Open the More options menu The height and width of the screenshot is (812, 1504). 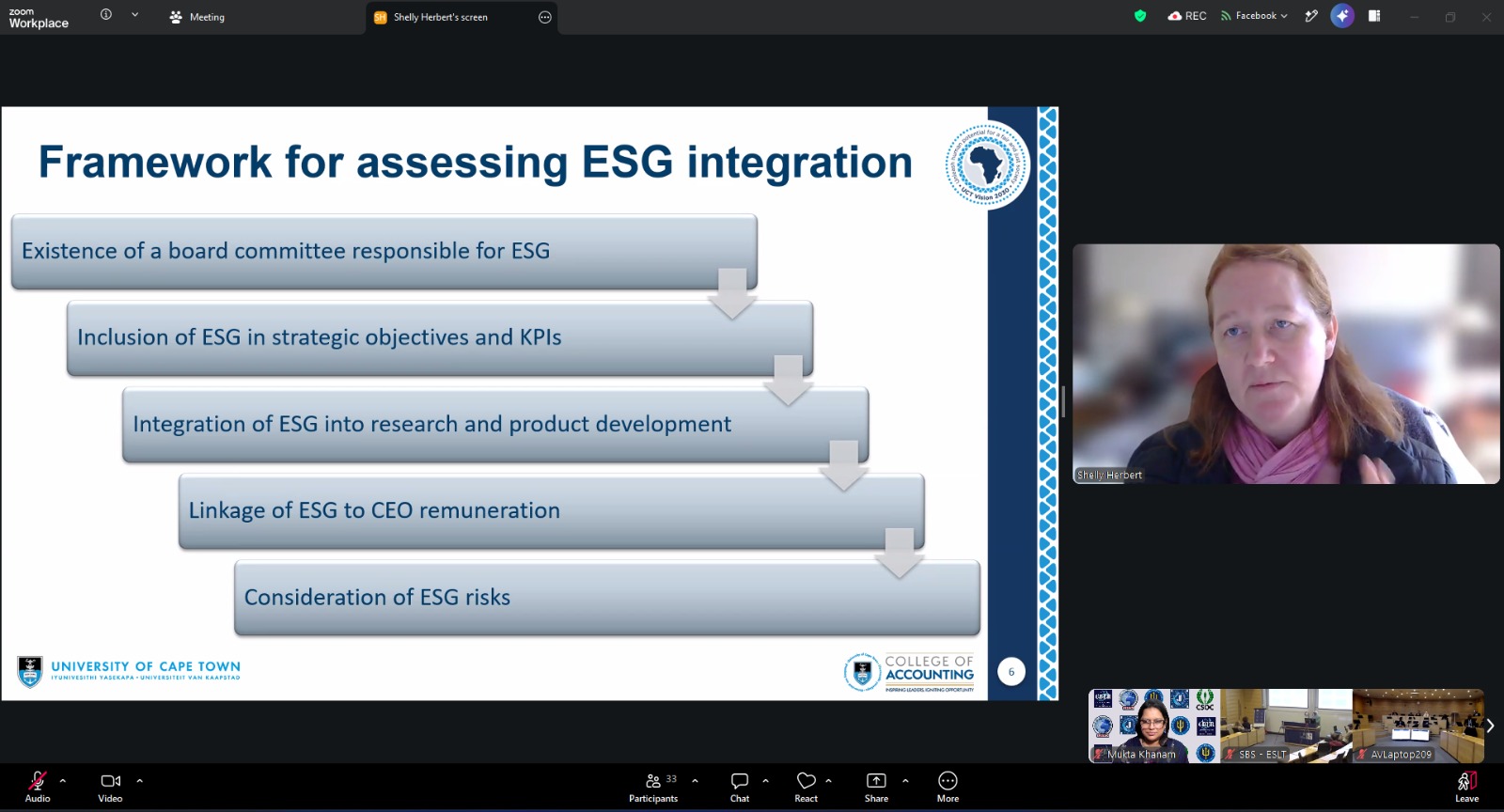(948, 788)
